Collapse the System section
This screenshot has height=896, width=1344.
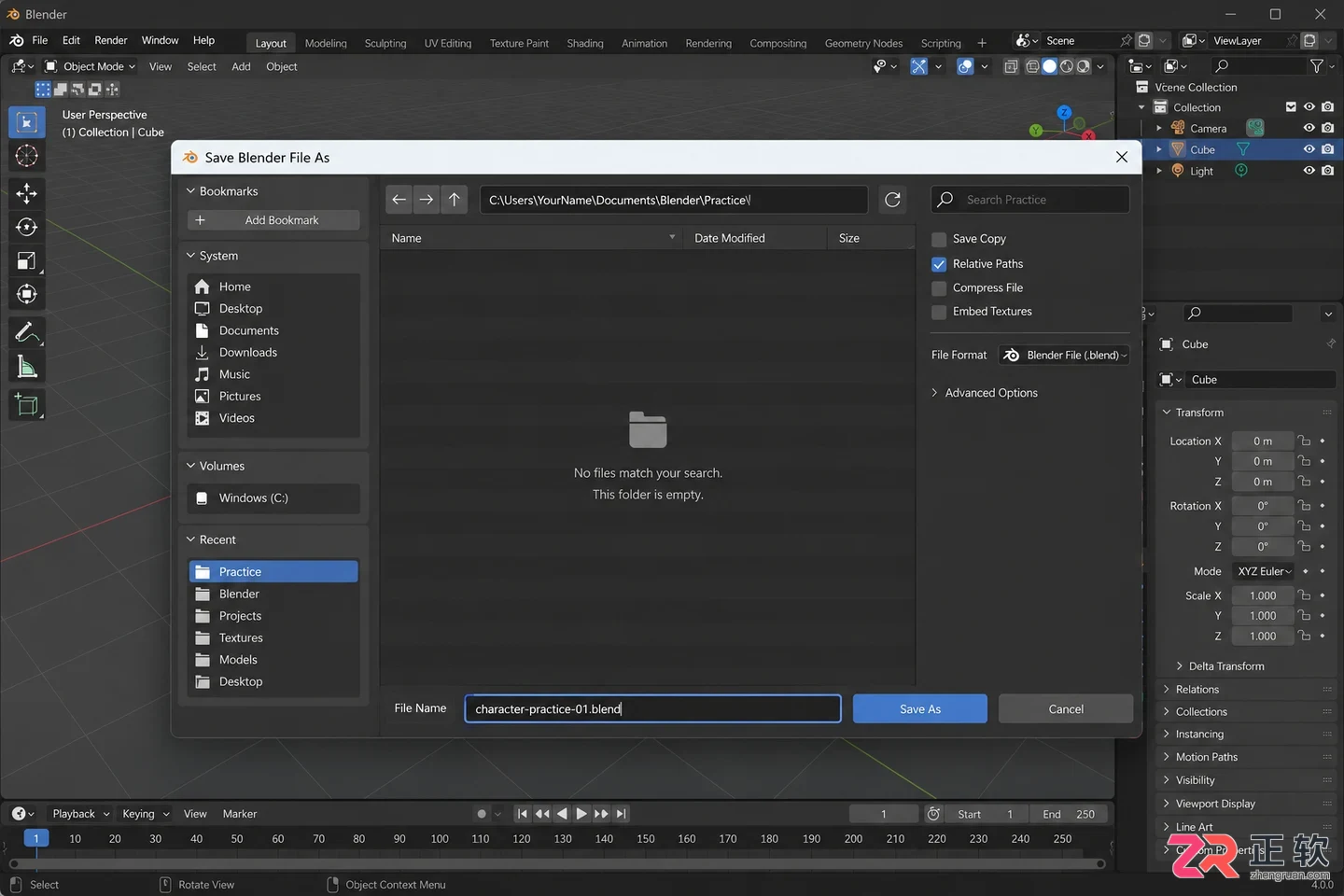click(212, 256)
